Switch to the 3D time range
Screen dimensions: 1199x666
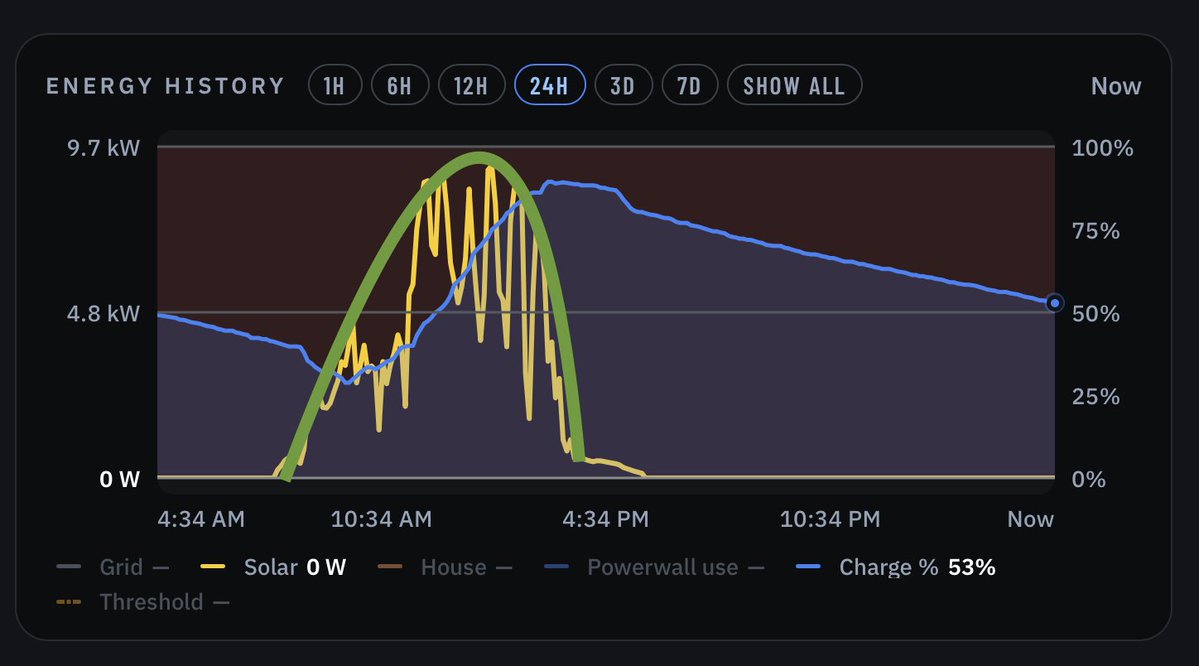click(x=623, y=85)
